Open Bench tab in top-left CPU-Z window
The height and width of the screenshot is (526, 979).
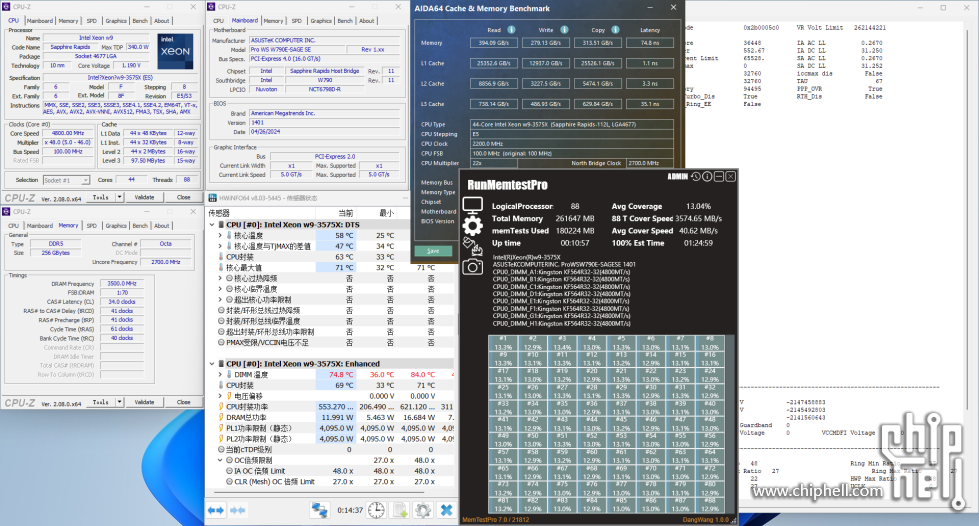pos(140,21)
